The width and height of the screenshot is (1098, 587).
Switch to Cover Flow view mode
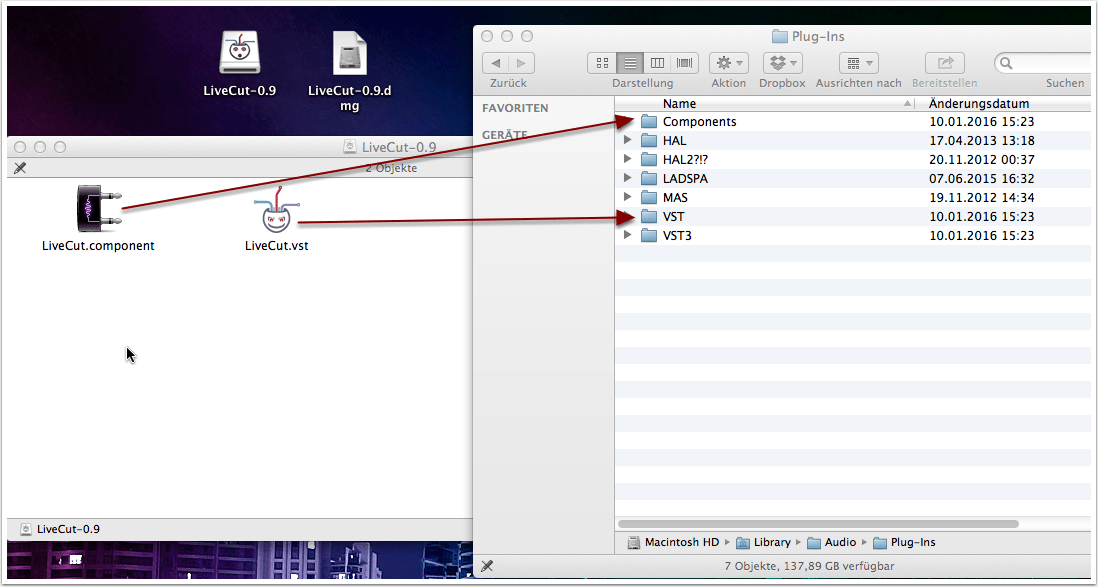684,63
